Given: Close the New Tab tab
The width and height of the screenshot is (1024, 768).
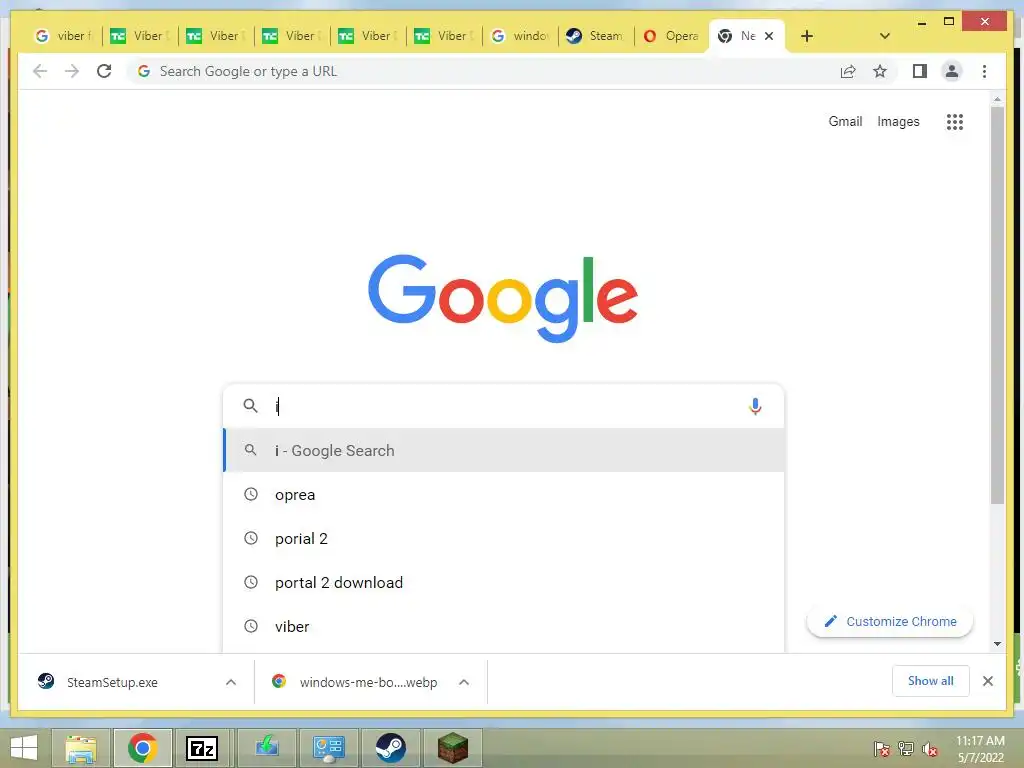Looking at the screenshot, I should 769,36.
